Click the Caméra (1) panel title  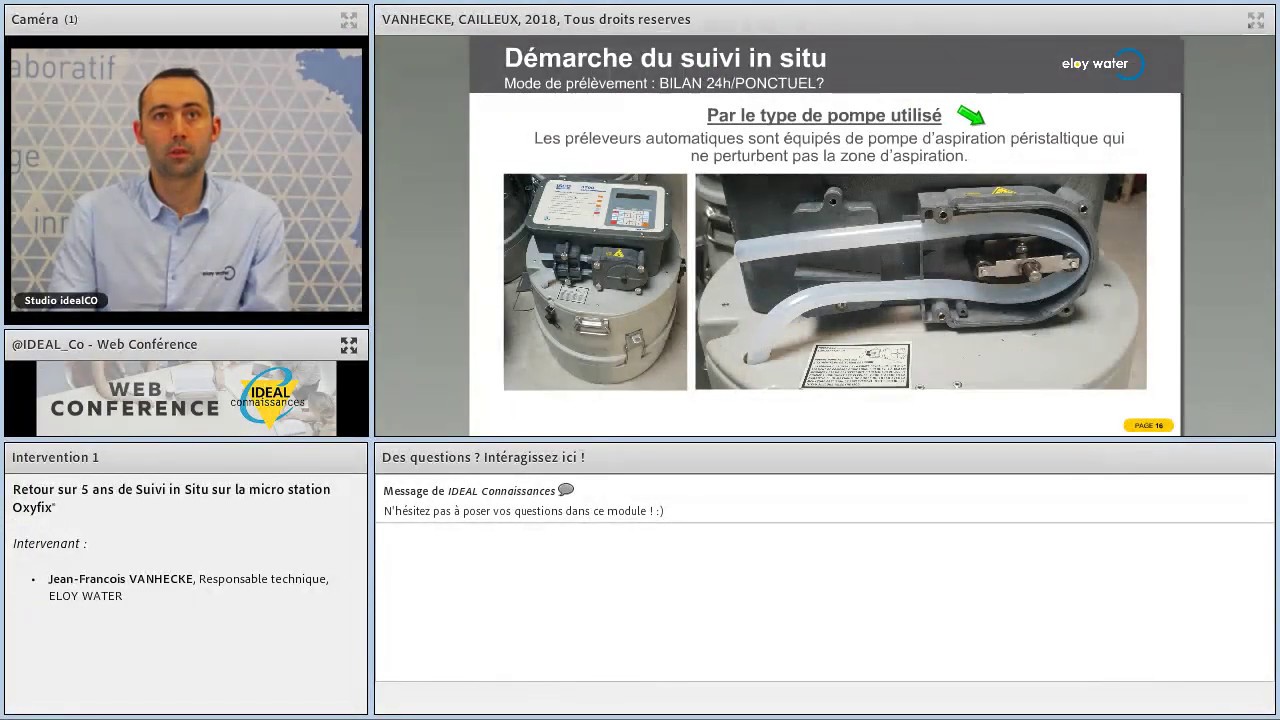(44, 19)
